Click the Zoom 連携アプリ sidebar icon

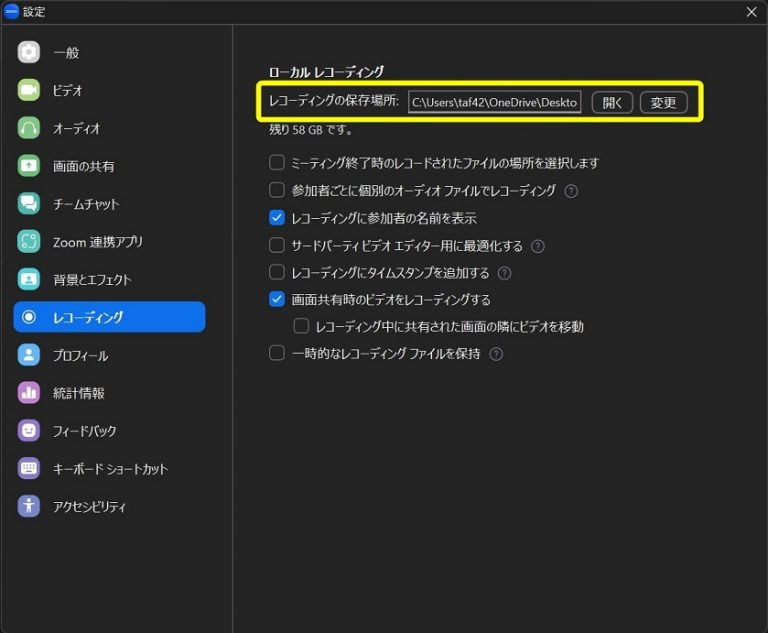[x=29, y=242]
